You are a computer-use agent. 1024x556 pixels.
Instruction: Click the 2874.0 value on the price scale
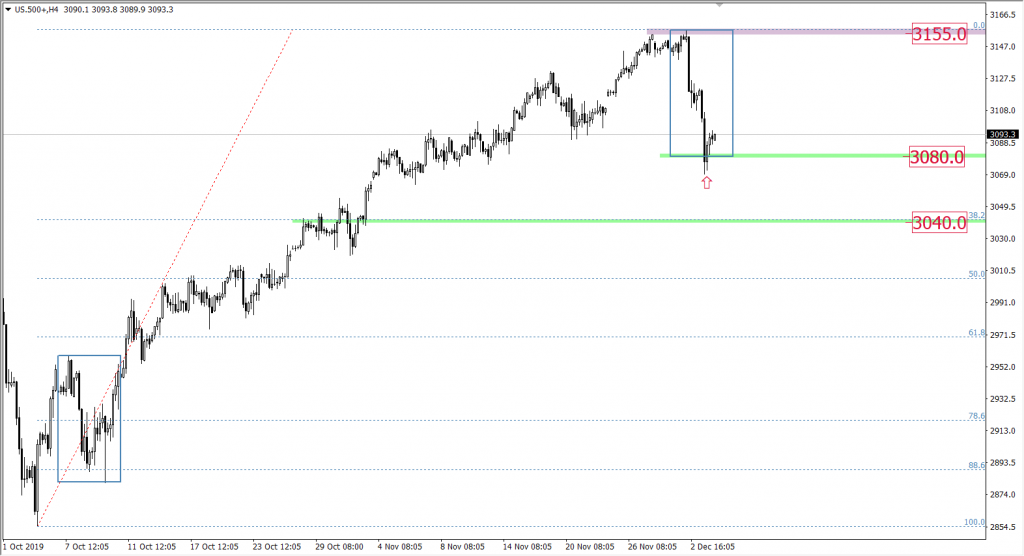[x=1003, y=495]
